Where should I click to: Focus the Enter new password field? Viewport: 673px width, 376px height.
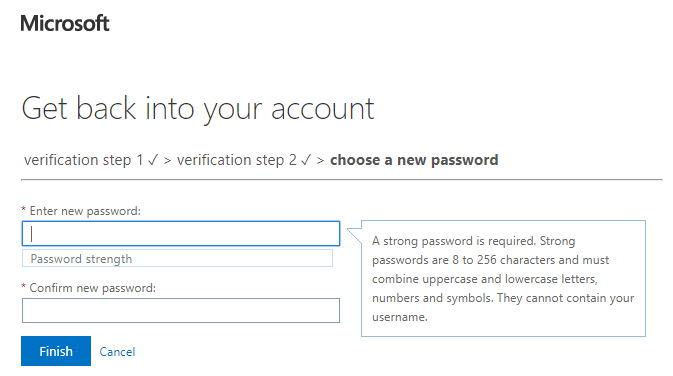coord(181,233)
